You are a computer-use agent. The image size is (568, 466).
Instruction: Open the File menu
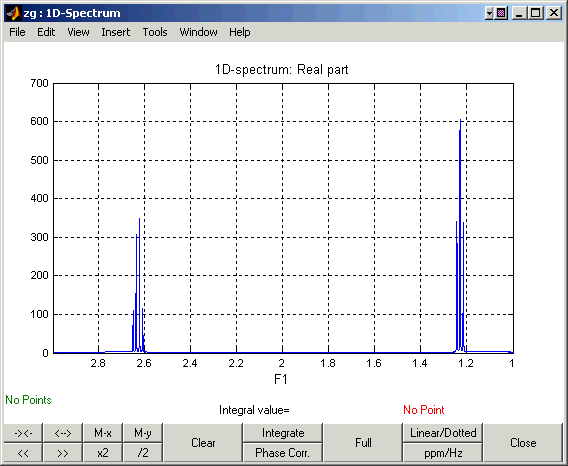17,32
